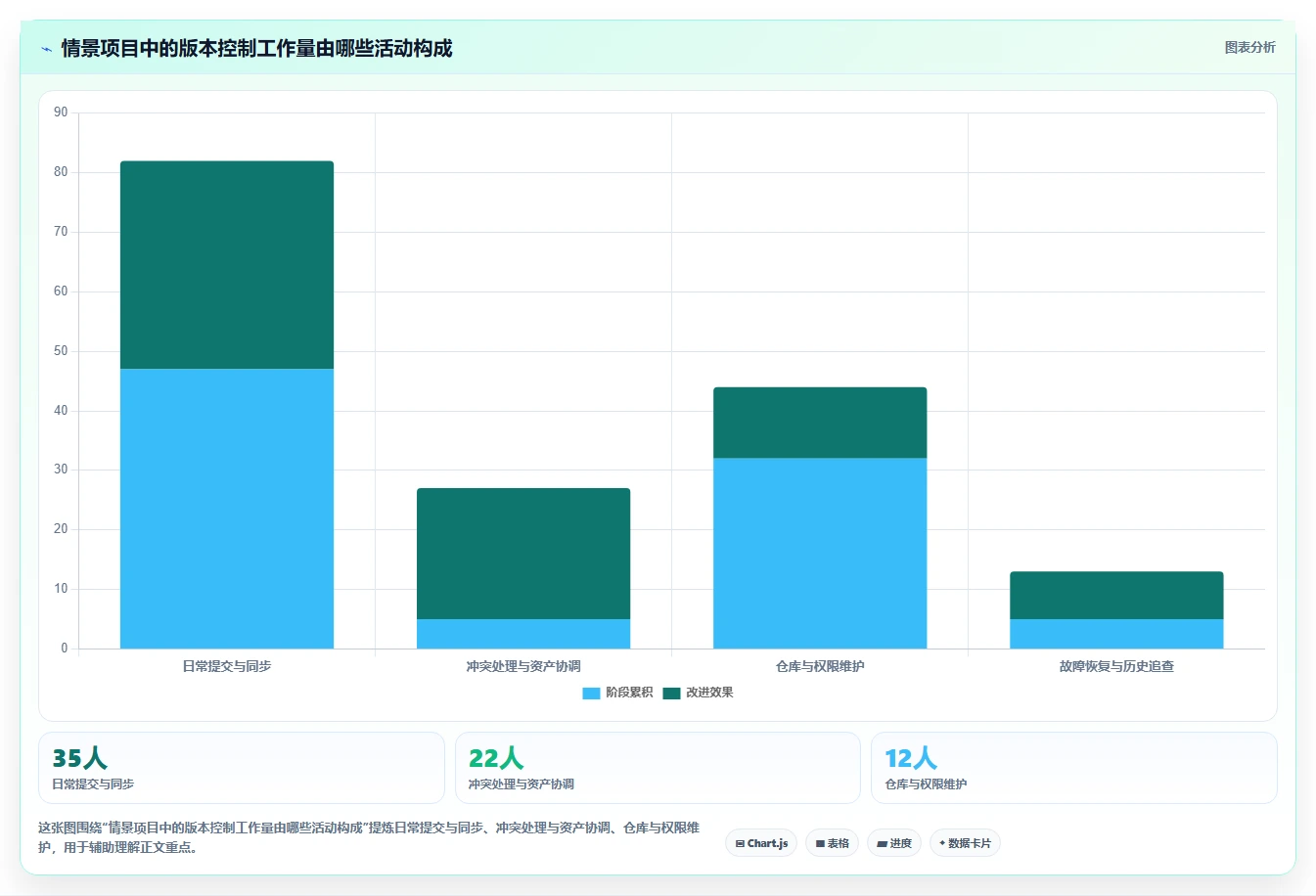Toggle the 阶段累积 legend item
1316x896 pixels.
coord(617,693)
